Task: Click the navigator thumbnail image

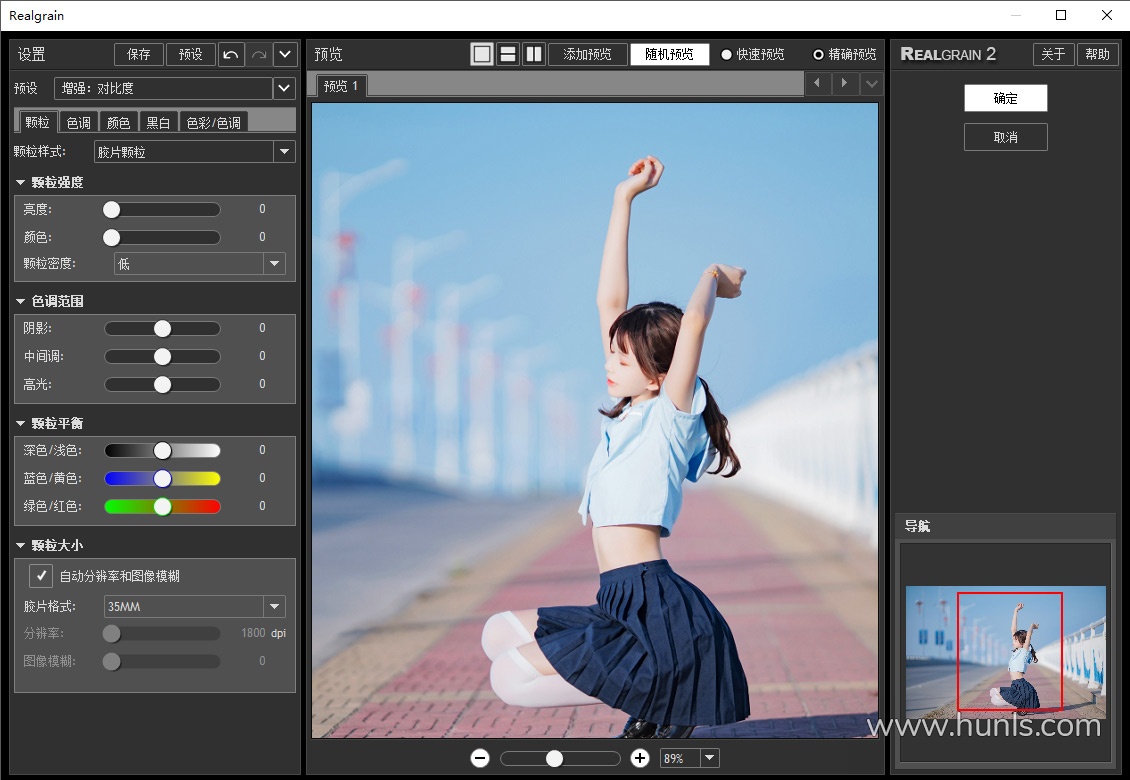Action: (1005, 650)
